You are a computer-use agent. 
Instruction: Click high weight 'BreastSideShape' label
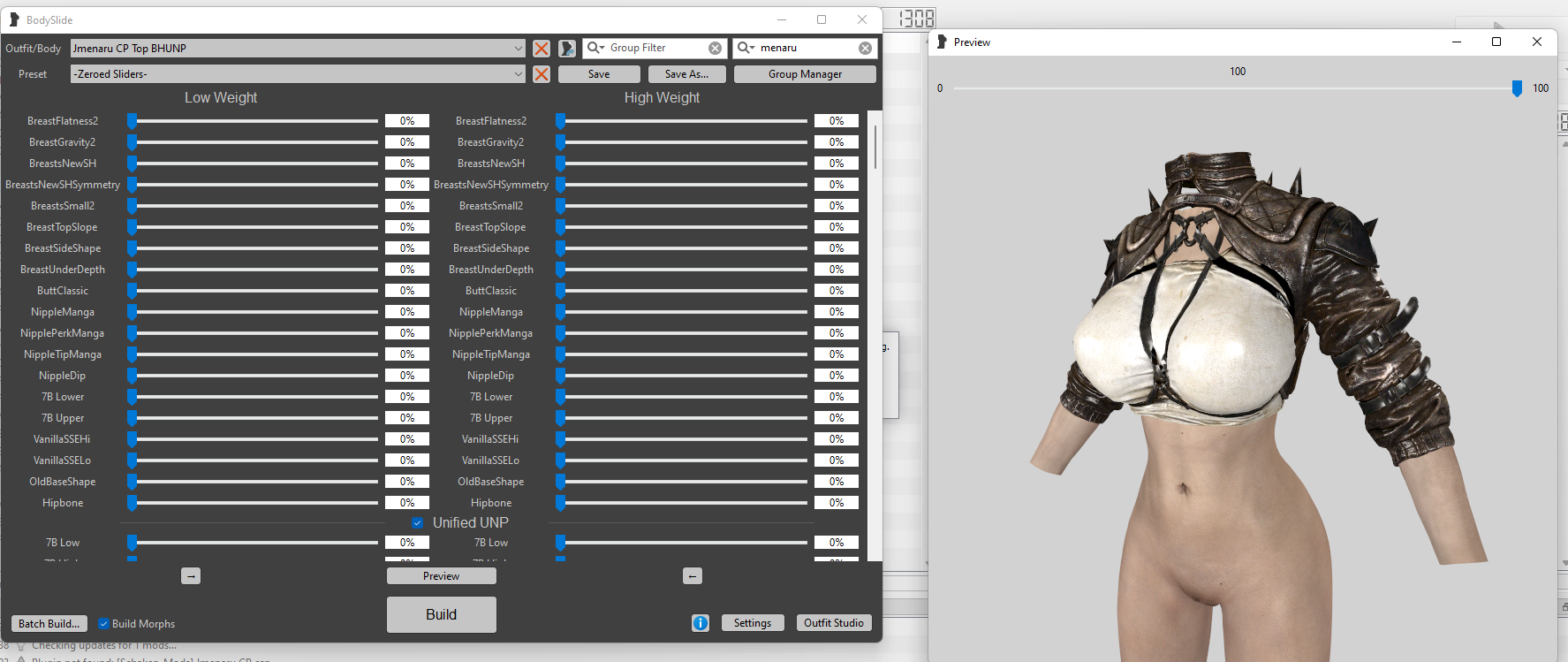point(491,248)
